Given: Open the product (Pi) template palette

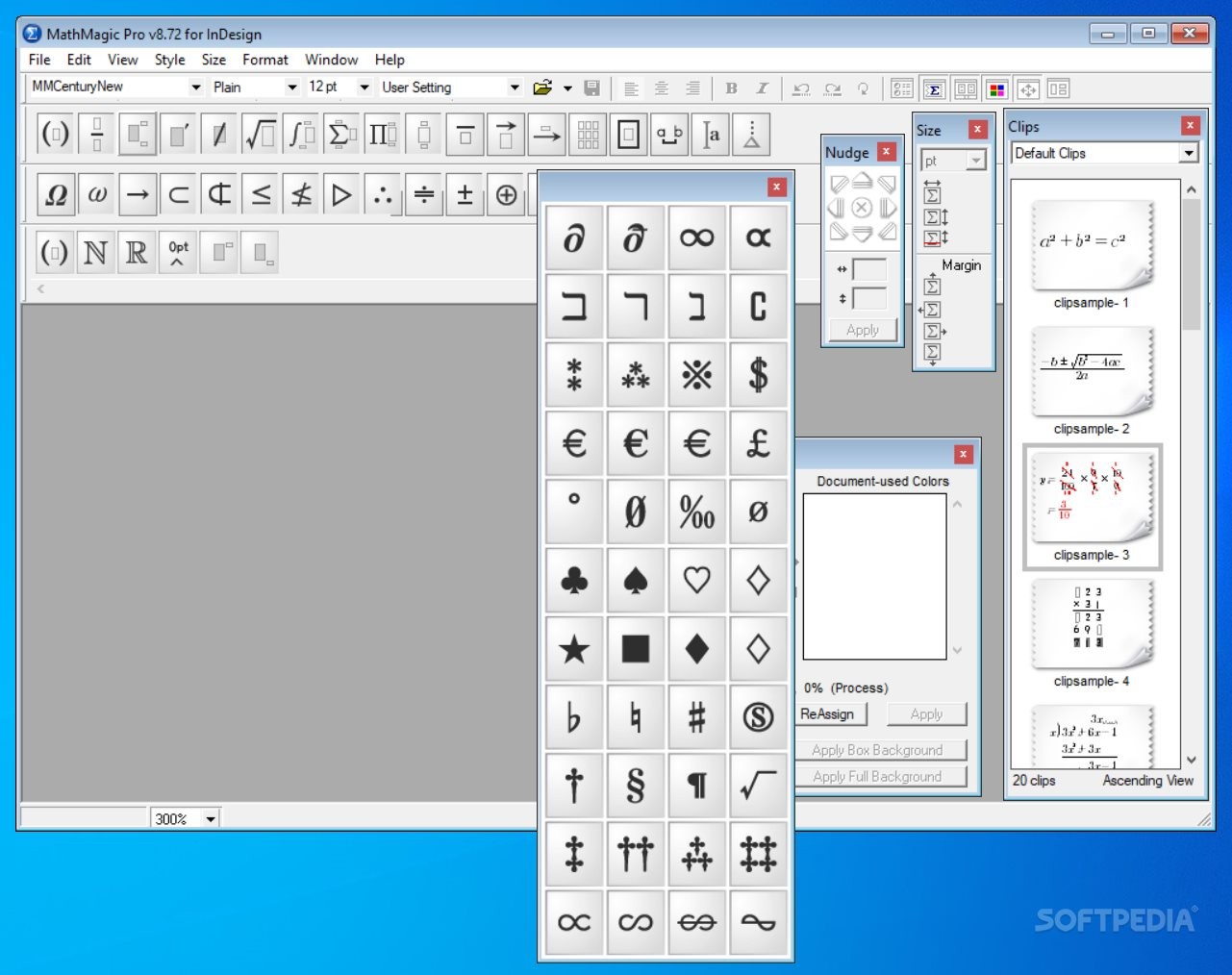Looking at the screenshot, I should tap(383, 135).
